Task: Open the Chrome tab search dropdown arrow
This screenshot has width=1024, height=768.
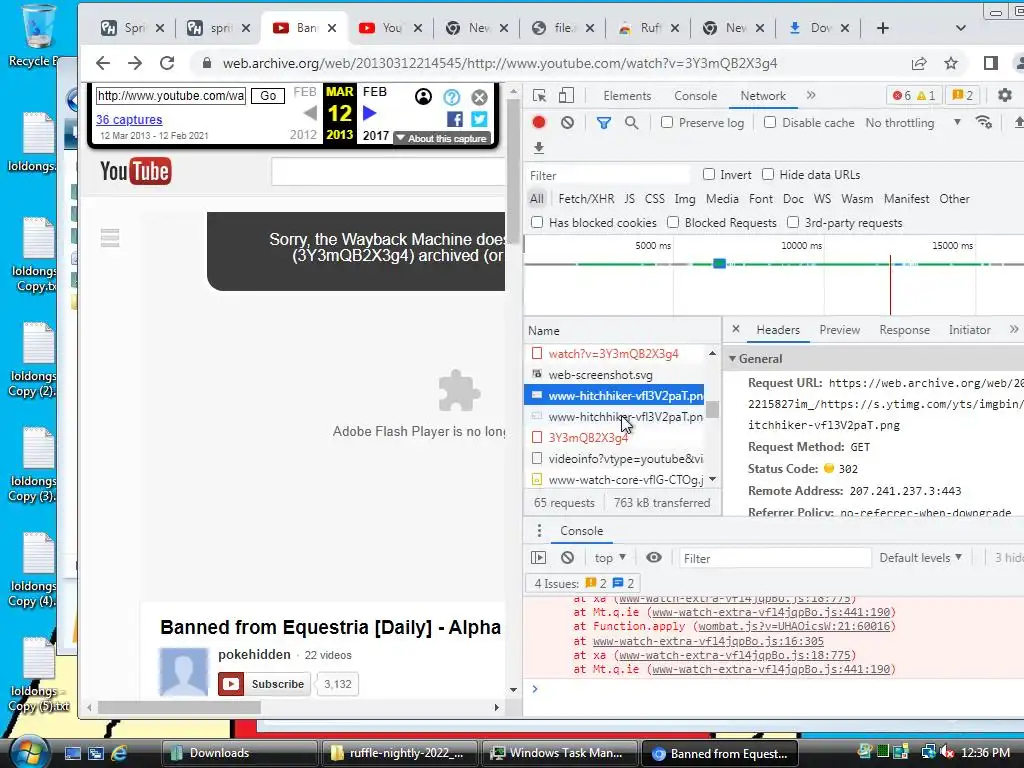Action: coord(960,28)
